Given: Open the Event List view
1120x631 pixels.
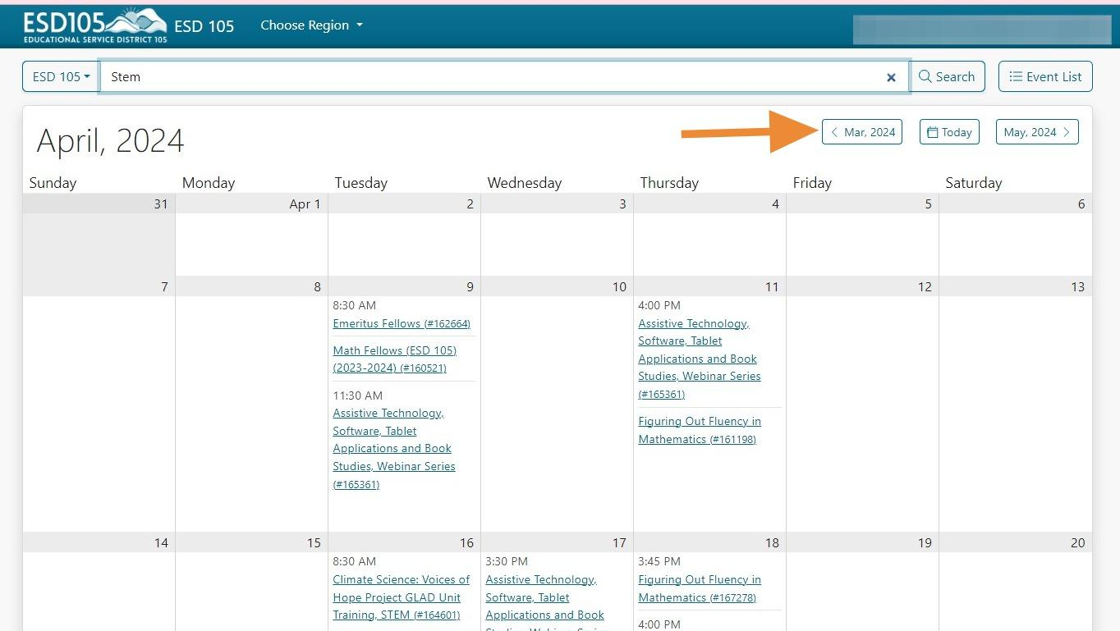Looking at the screenshot, I should (x=1045, y=77).
